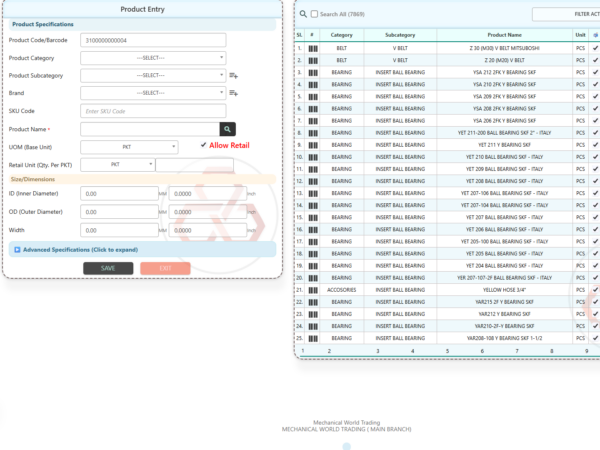Click barcode icon for YSA 212 2FK row

(313, 72)
